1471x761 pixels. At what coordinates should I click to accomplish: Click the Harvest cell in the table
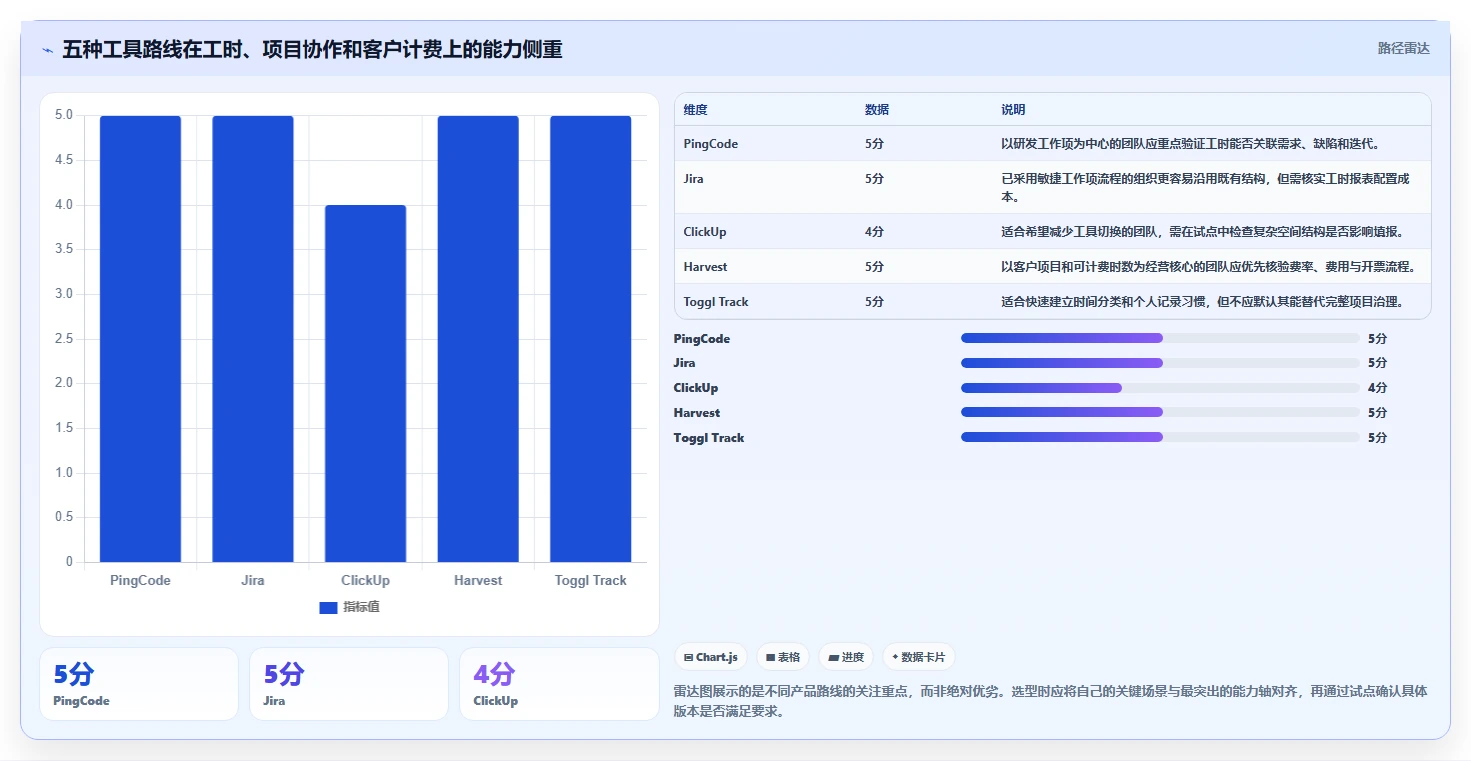(x=705, y=267)
